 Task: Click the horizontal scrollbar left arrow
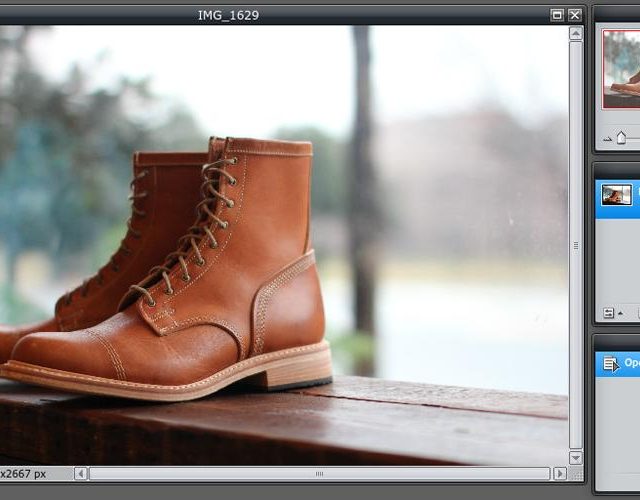[81, 474]
